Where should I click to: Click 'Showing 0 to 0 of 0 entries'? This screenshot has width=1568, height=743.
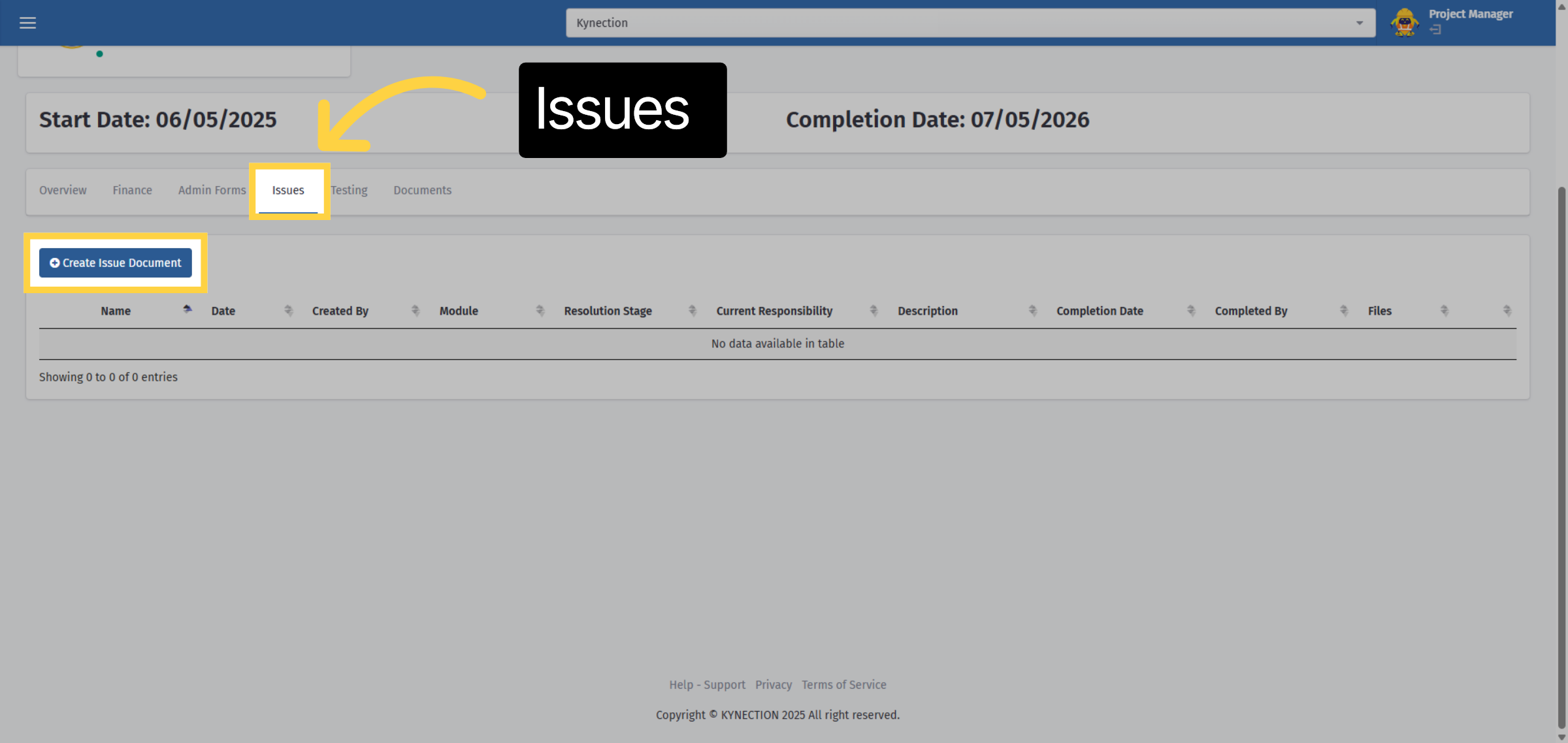pos(108,377)
